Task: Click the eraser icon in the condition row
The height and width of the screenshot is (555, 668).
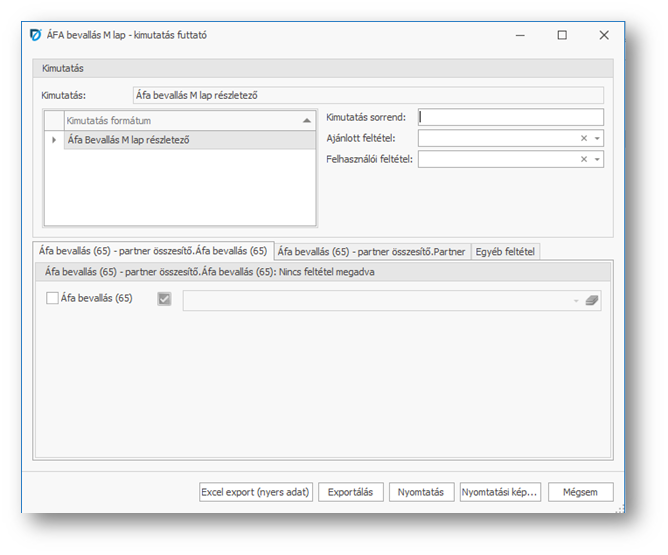Action: pyautogui.click(x=593, y=299)
